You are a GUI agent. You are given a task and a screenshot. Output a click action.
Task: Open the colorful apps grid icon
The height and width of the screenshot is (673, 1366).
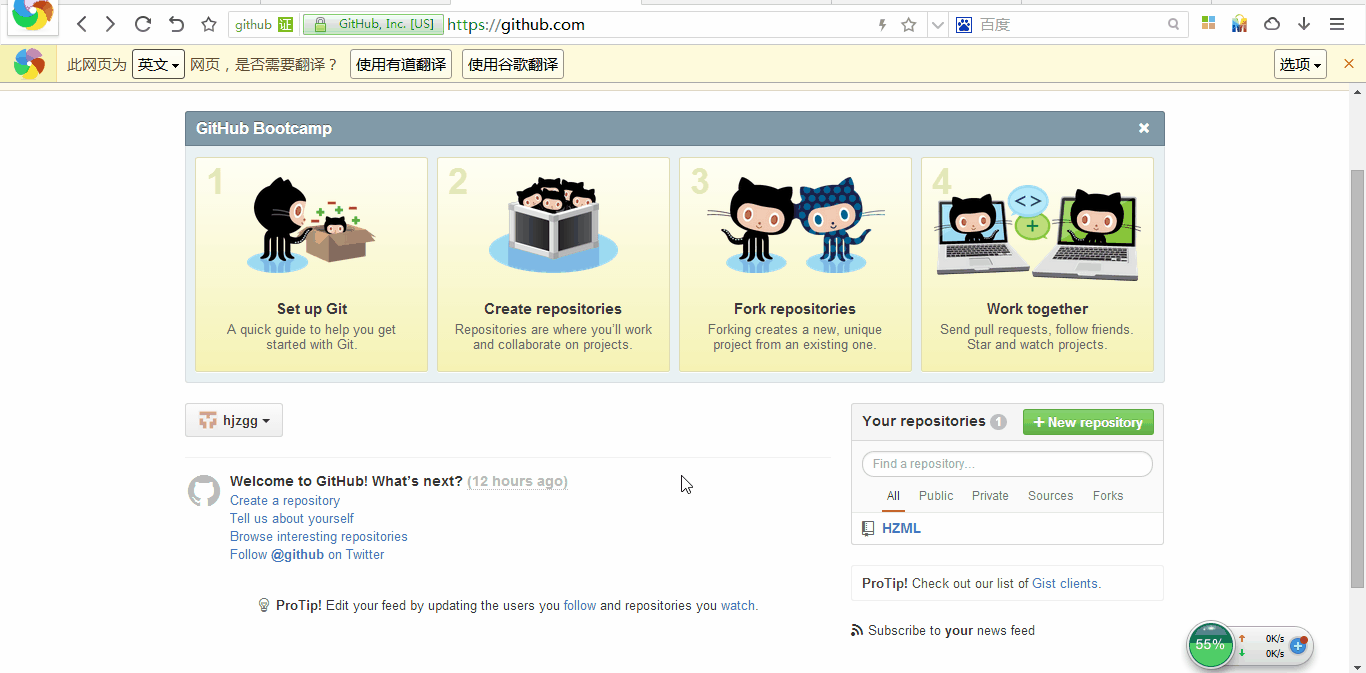1208,24
